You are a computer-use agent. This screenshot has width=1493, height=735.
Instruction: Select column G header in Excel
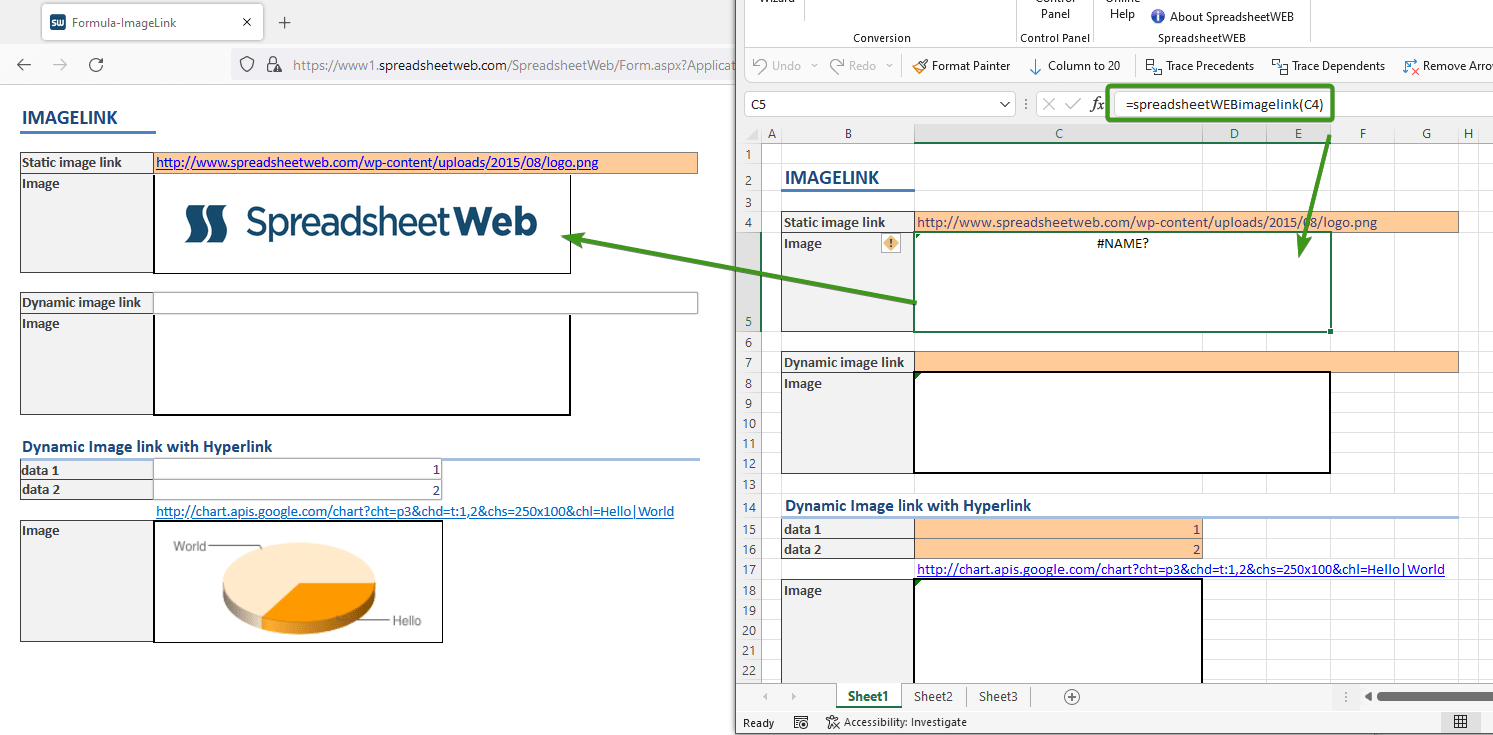1426,134
